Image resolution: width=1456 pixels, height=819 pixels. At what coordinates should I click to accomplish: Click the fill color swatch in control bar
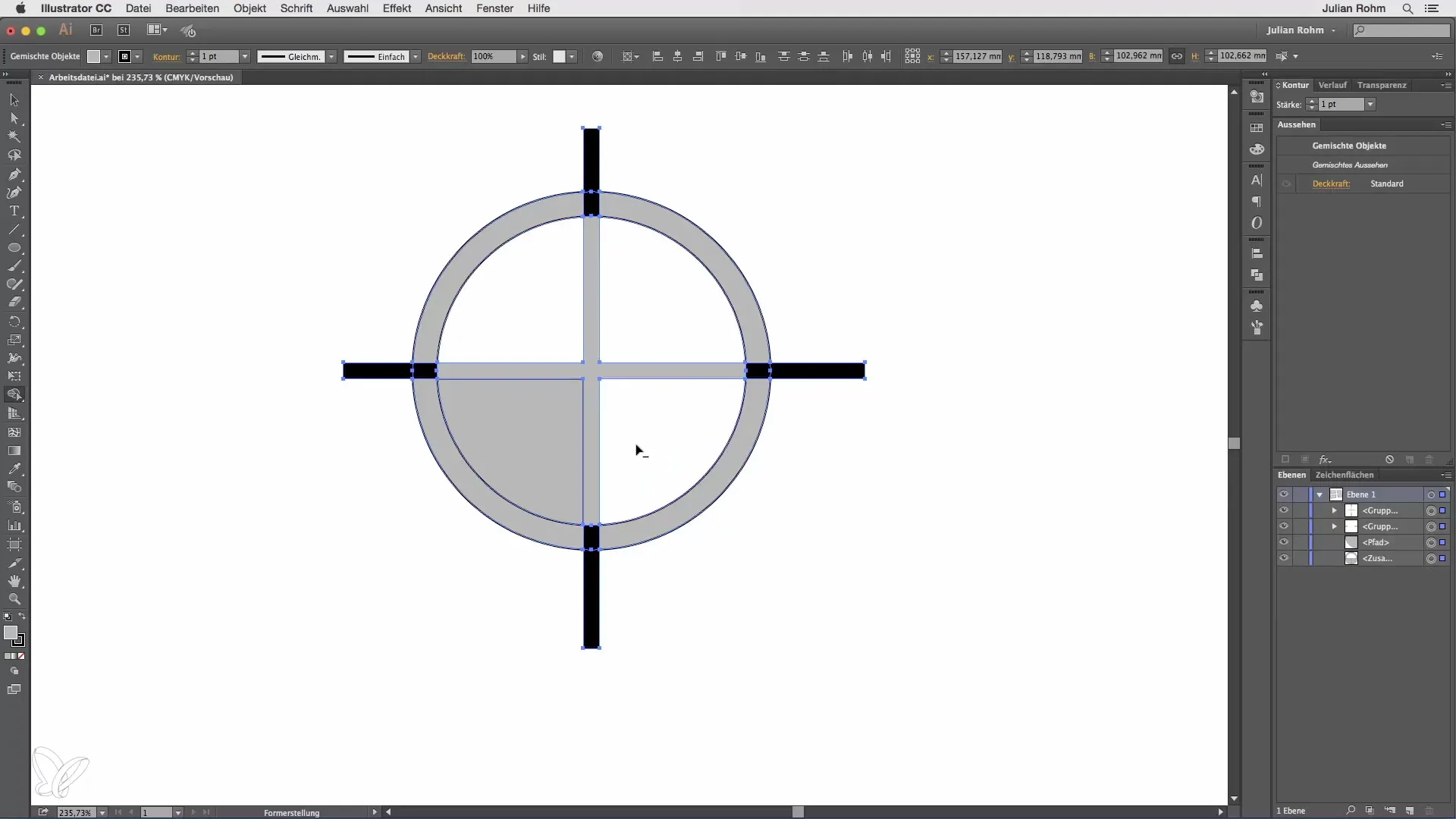(x=93, y=57)
